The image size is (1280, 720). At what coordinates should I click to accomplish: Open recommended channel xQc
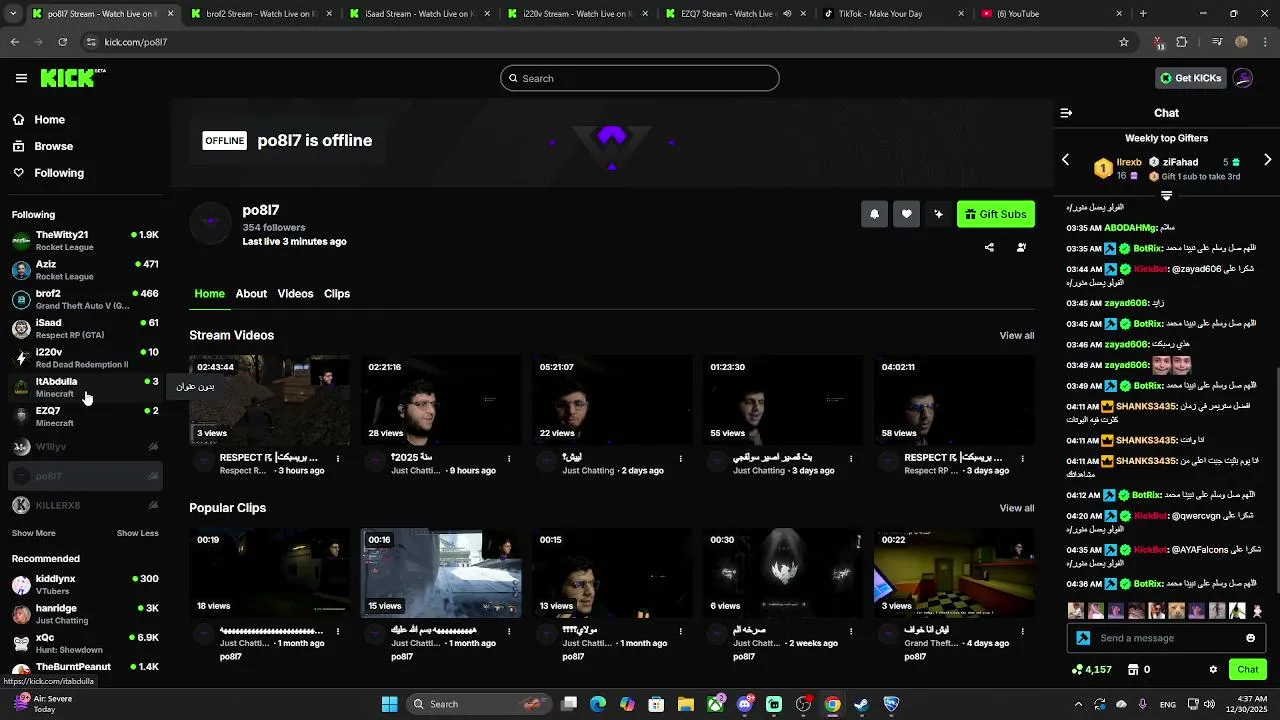click(85, 642)
